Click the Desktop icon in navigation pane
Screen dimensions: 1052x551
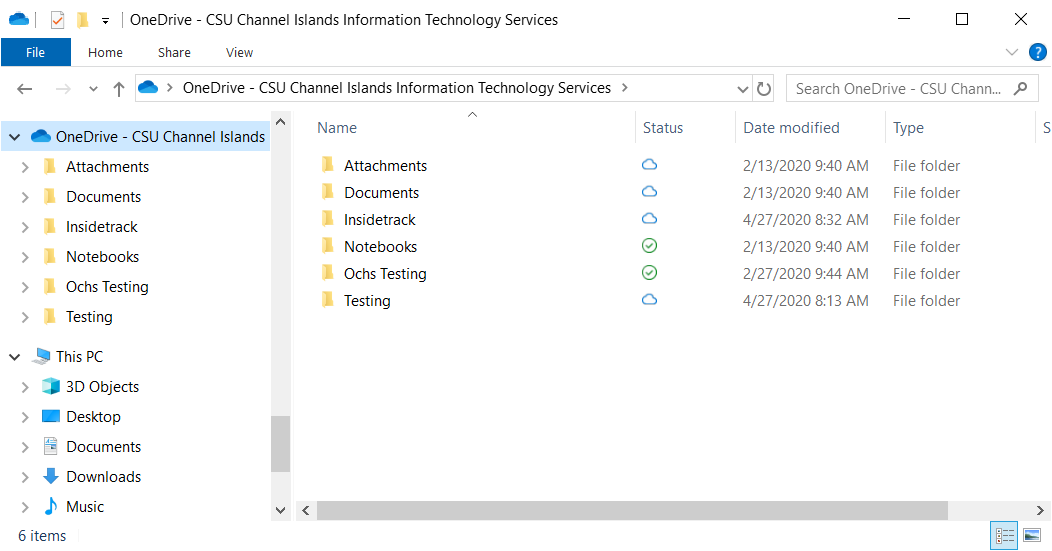pos(51,416)
